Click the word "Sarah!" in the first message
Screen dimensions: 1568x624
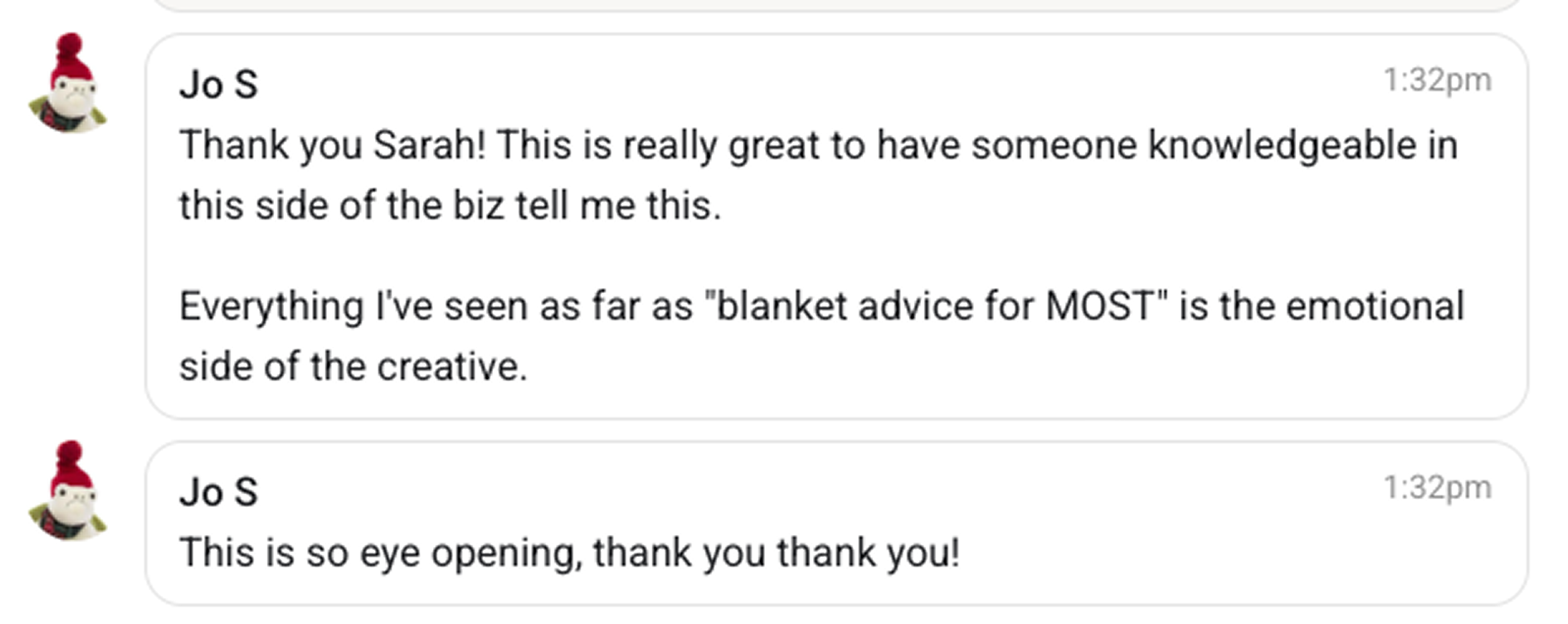pyautogui.click(x=429, y=145)
